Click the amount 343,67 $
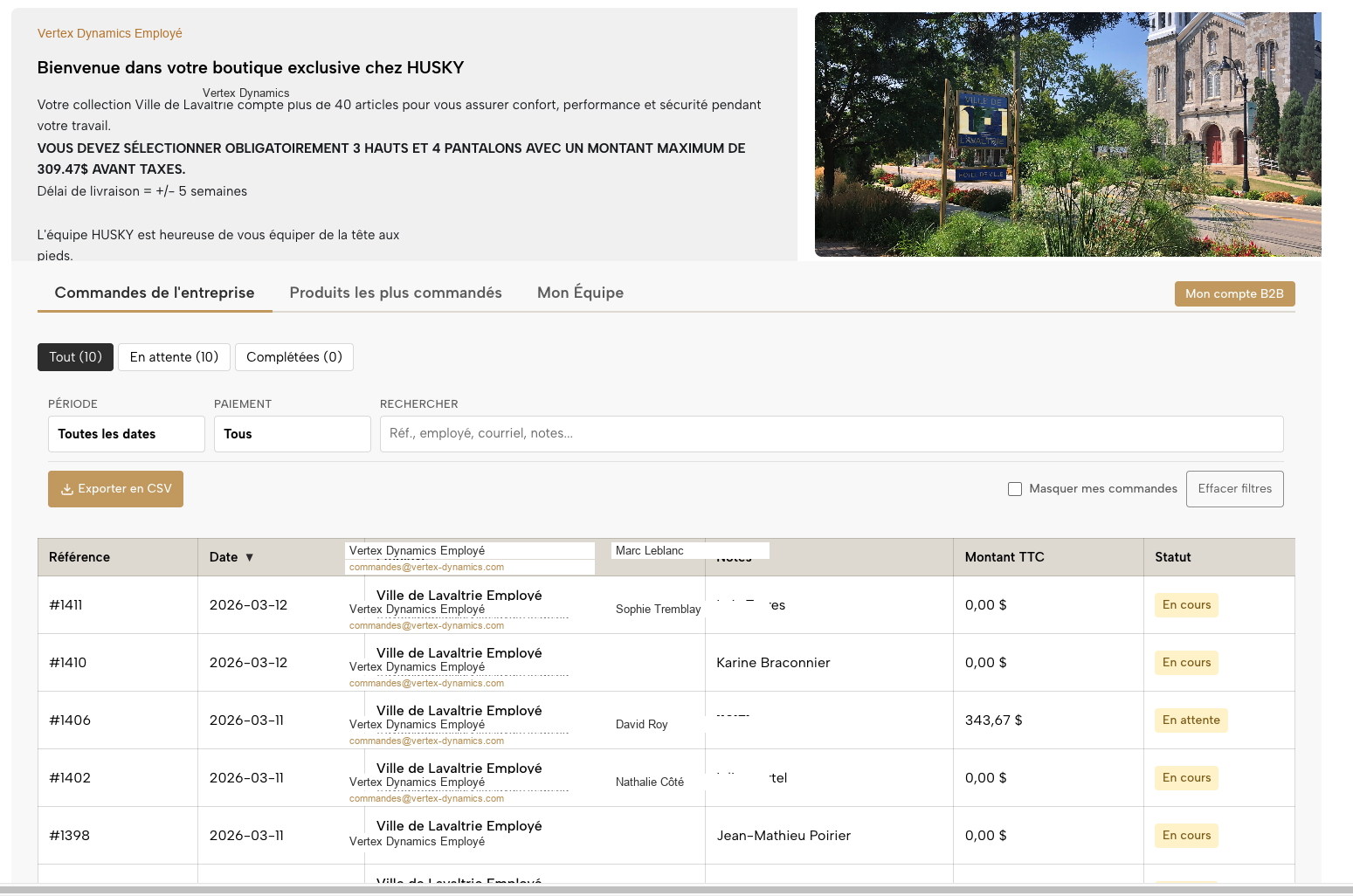This screenshot has height=896, width=1353. pos(994,720)
